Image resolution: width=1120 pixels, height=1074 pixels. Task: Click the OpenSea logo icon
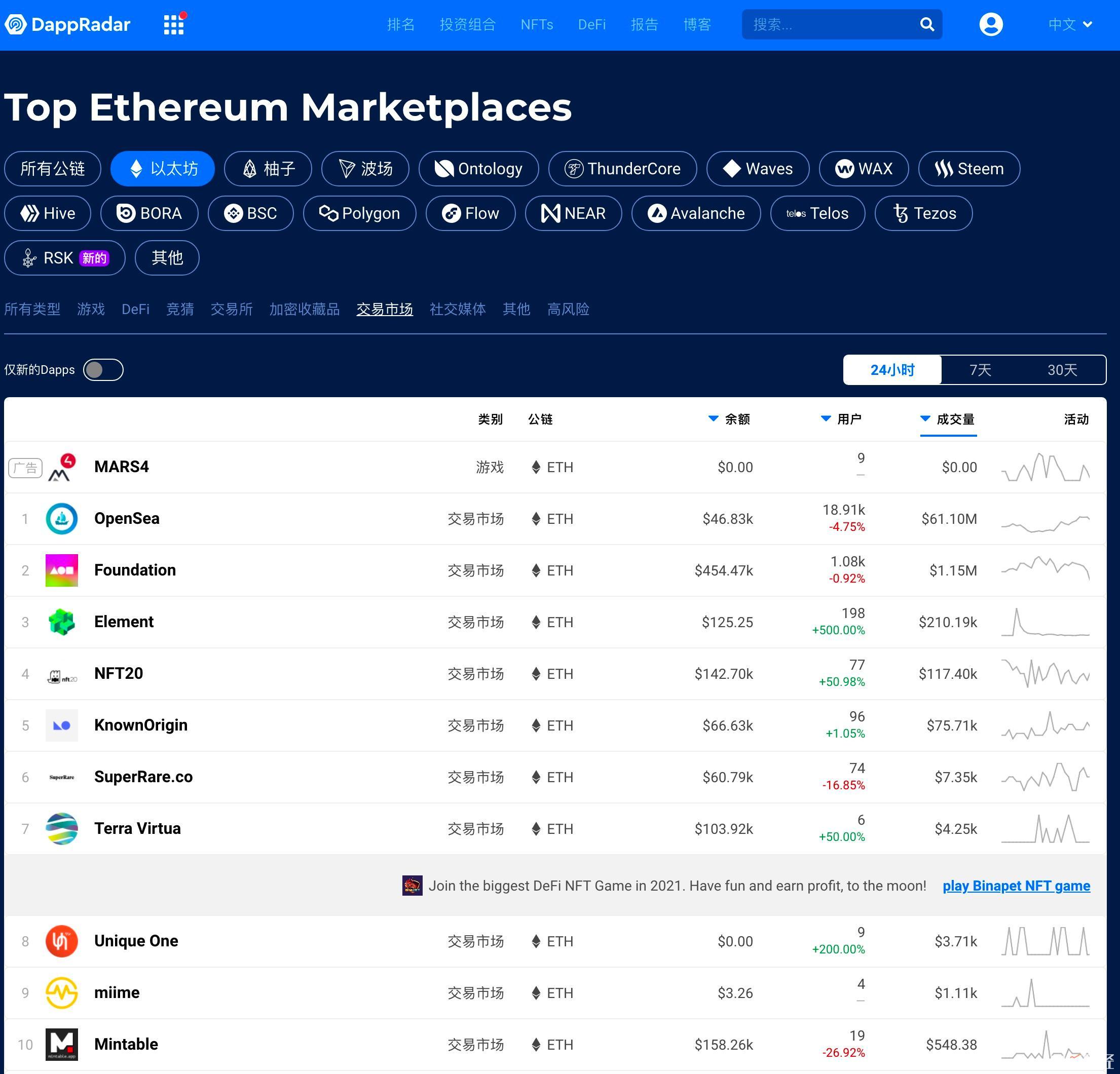(62, 519)
